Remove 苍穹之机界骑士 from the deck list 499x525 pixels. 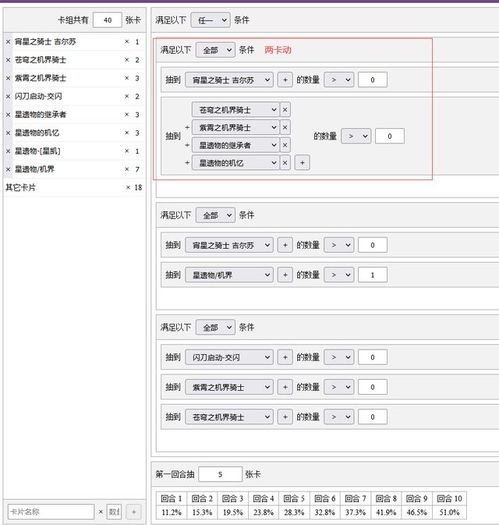click(8, 60)
